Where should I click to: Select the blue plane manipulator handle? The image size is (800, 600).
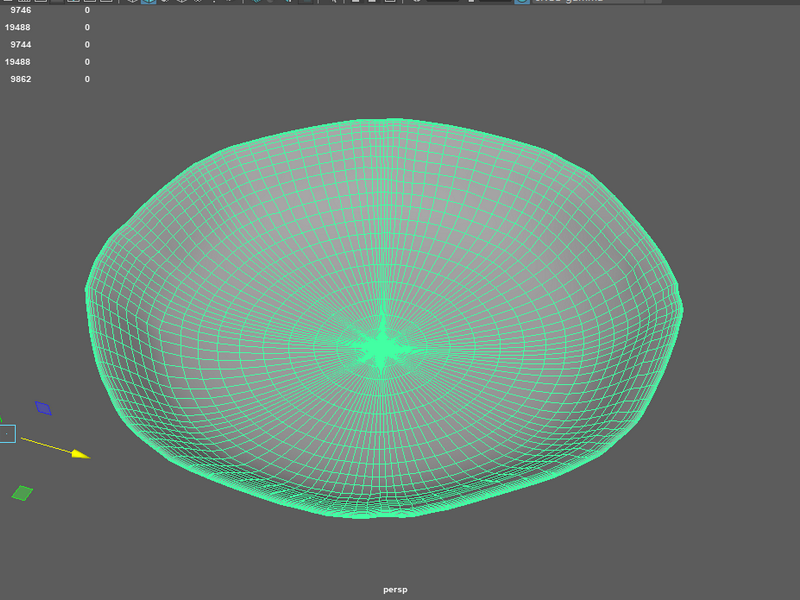click(43, 408)
